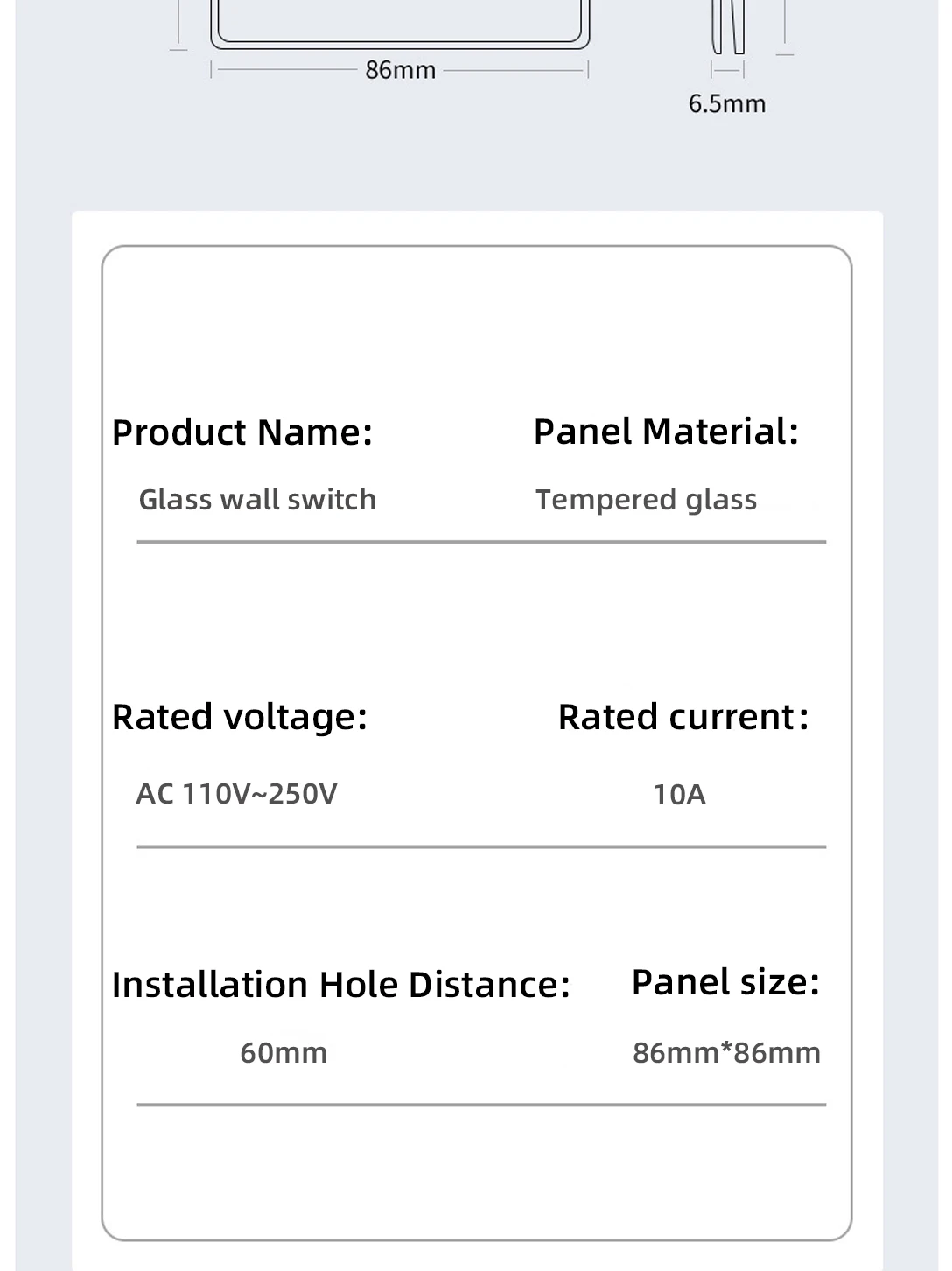
Task: Click the thickness bracket marker above 6.5mm
Action: click(727, 70)
